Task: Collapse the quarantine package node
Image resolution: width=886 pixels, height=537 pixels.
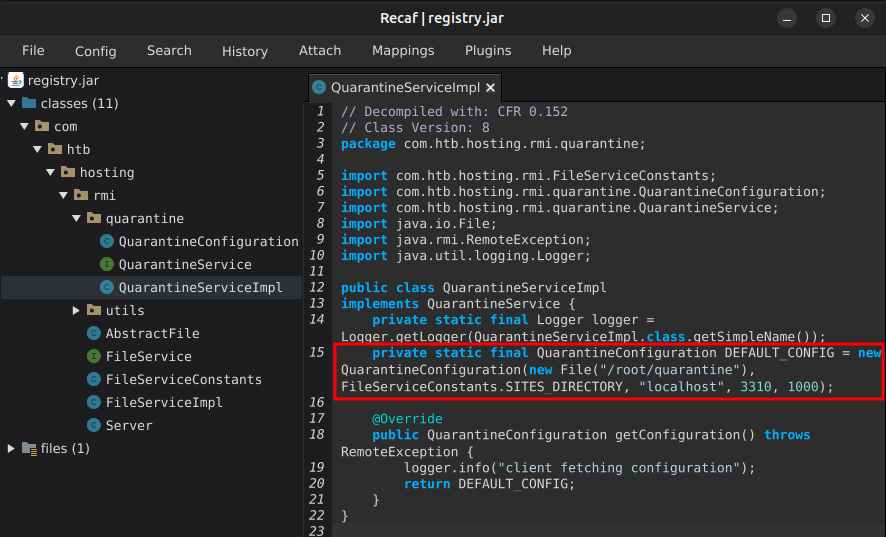Action: [76, 219]
